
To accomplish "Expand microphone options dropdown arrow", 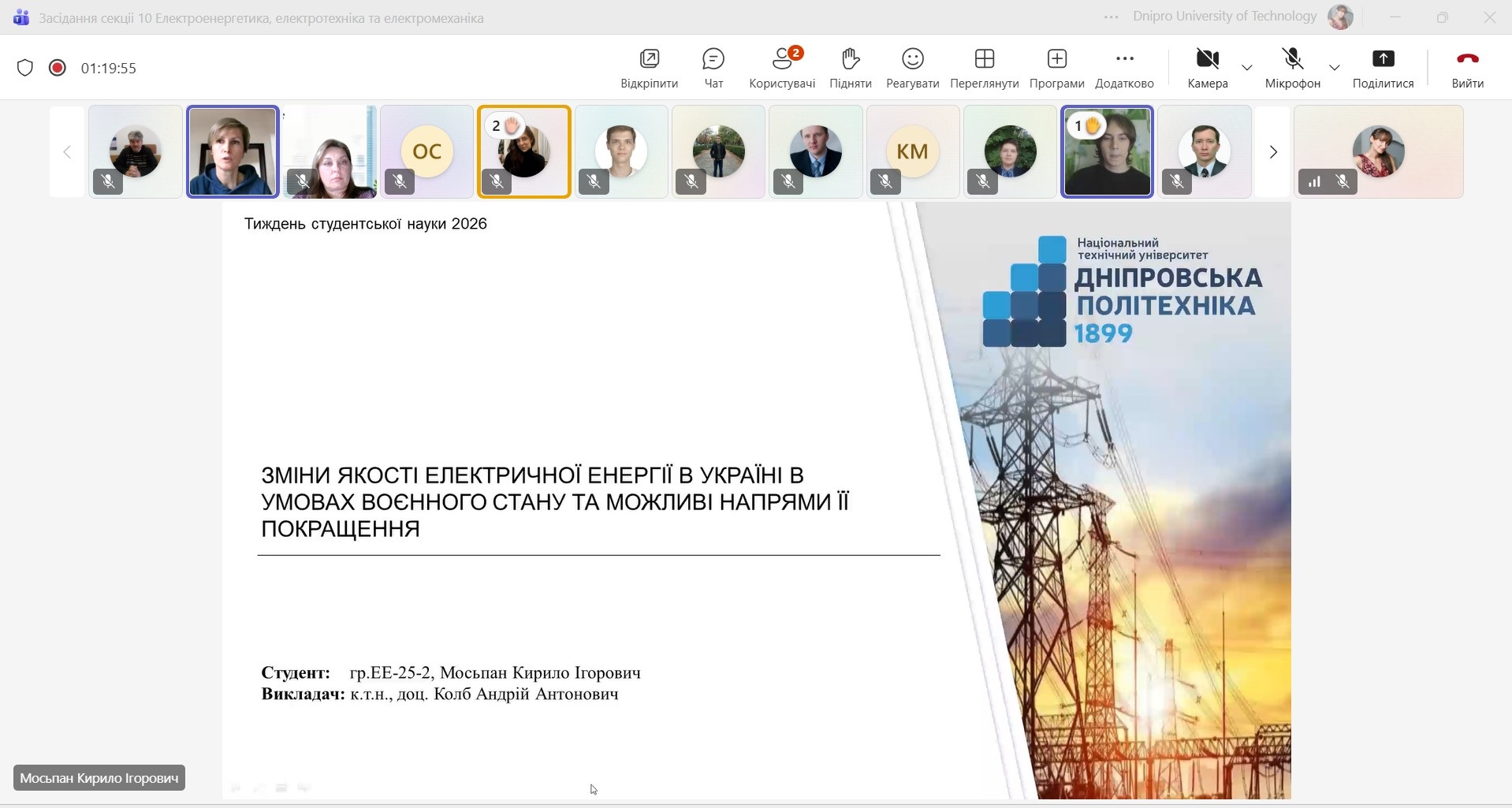I will (x=1334, y=68).
